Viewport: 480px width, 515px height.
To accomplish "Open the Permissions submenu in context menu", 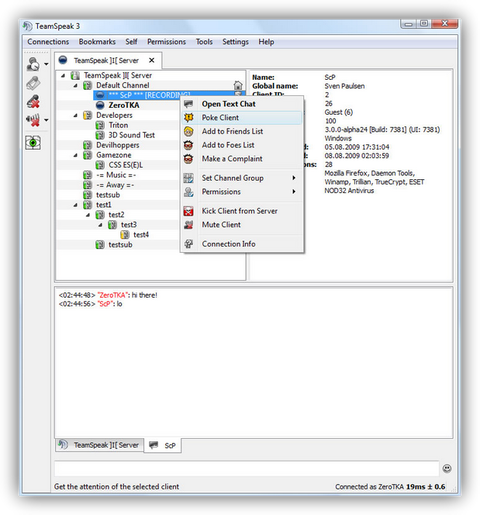I will [243, 192].
